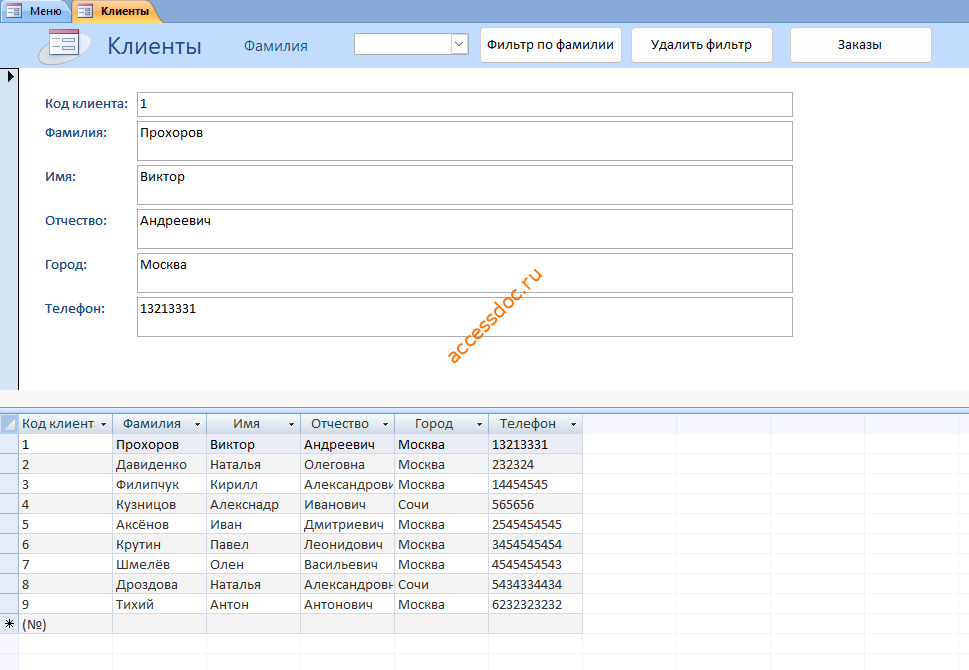This screenshot has height=670, width=969.
Task: Click the Кузницов surname cell
Action: click(x=159, y=504)
